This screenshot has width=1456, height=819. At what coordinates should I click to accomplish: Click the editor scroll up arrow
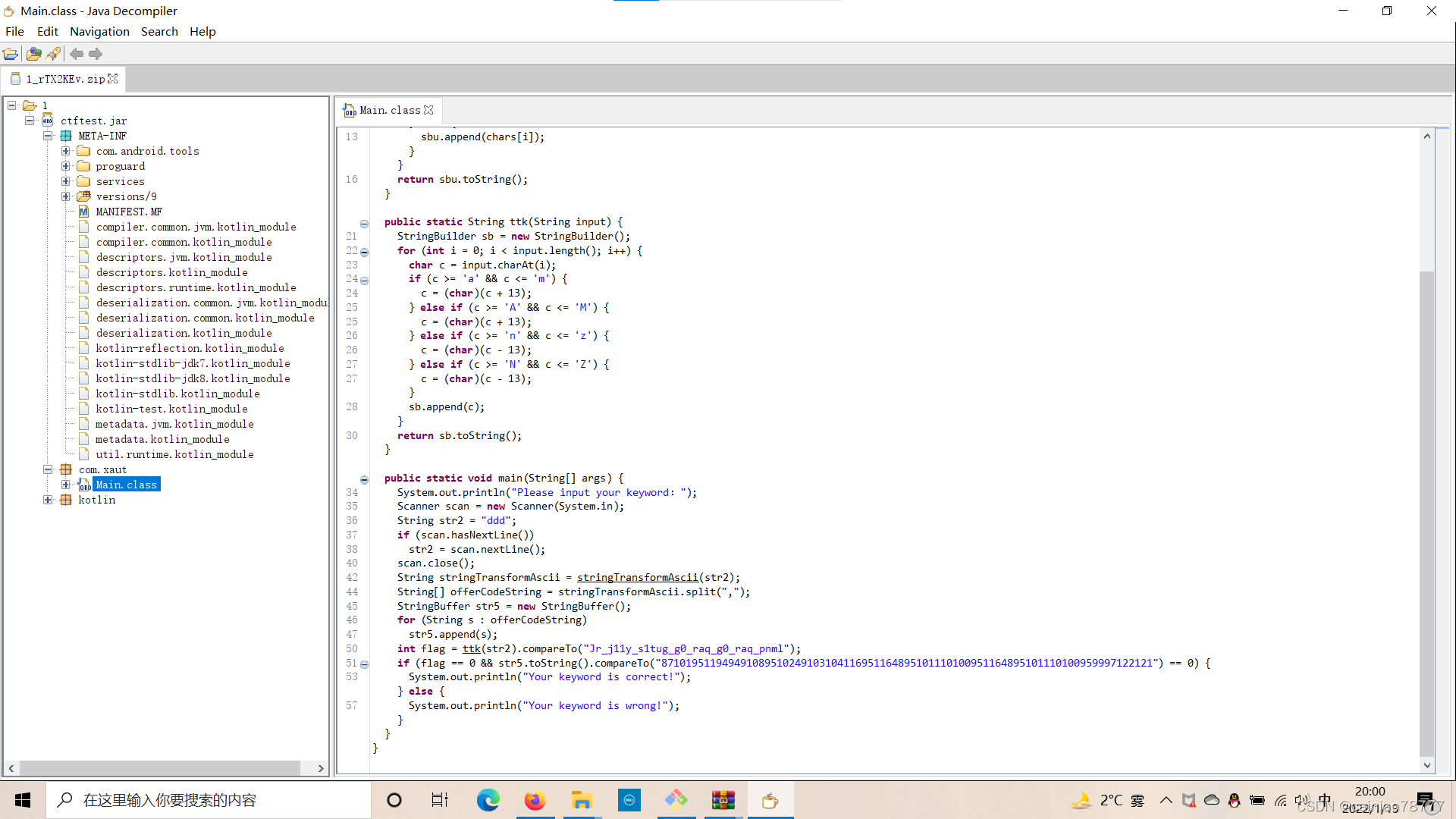point(1426,136)
